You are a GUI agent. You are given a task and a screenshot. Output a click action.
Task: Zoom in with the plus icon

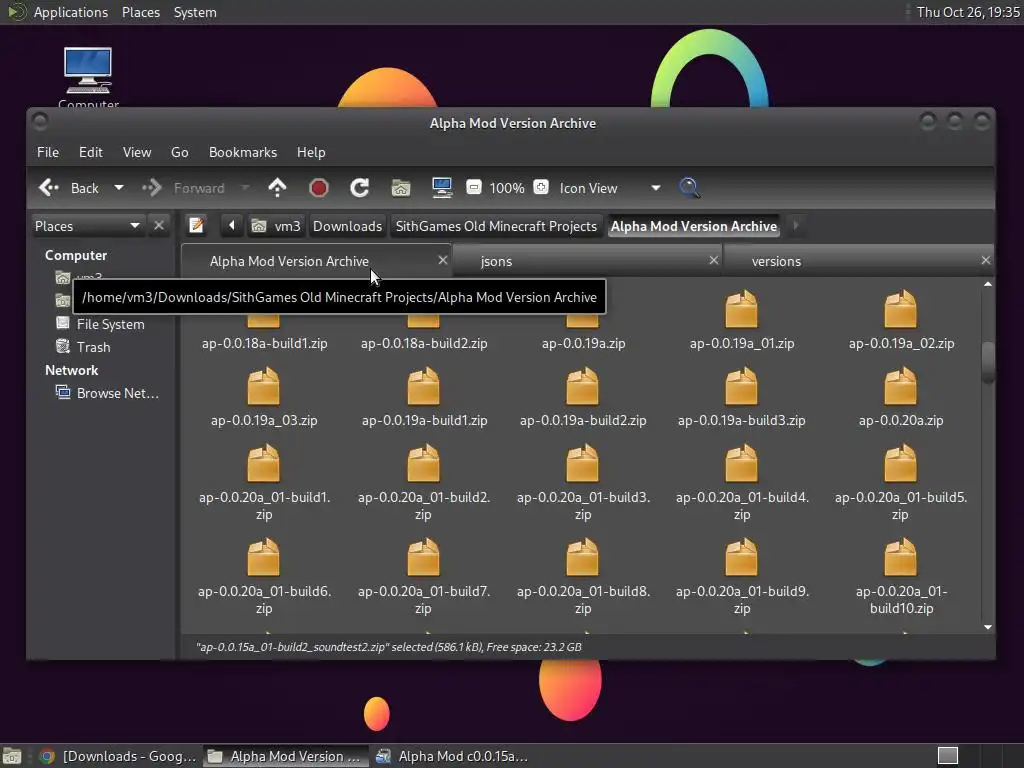tap(541, 188)
